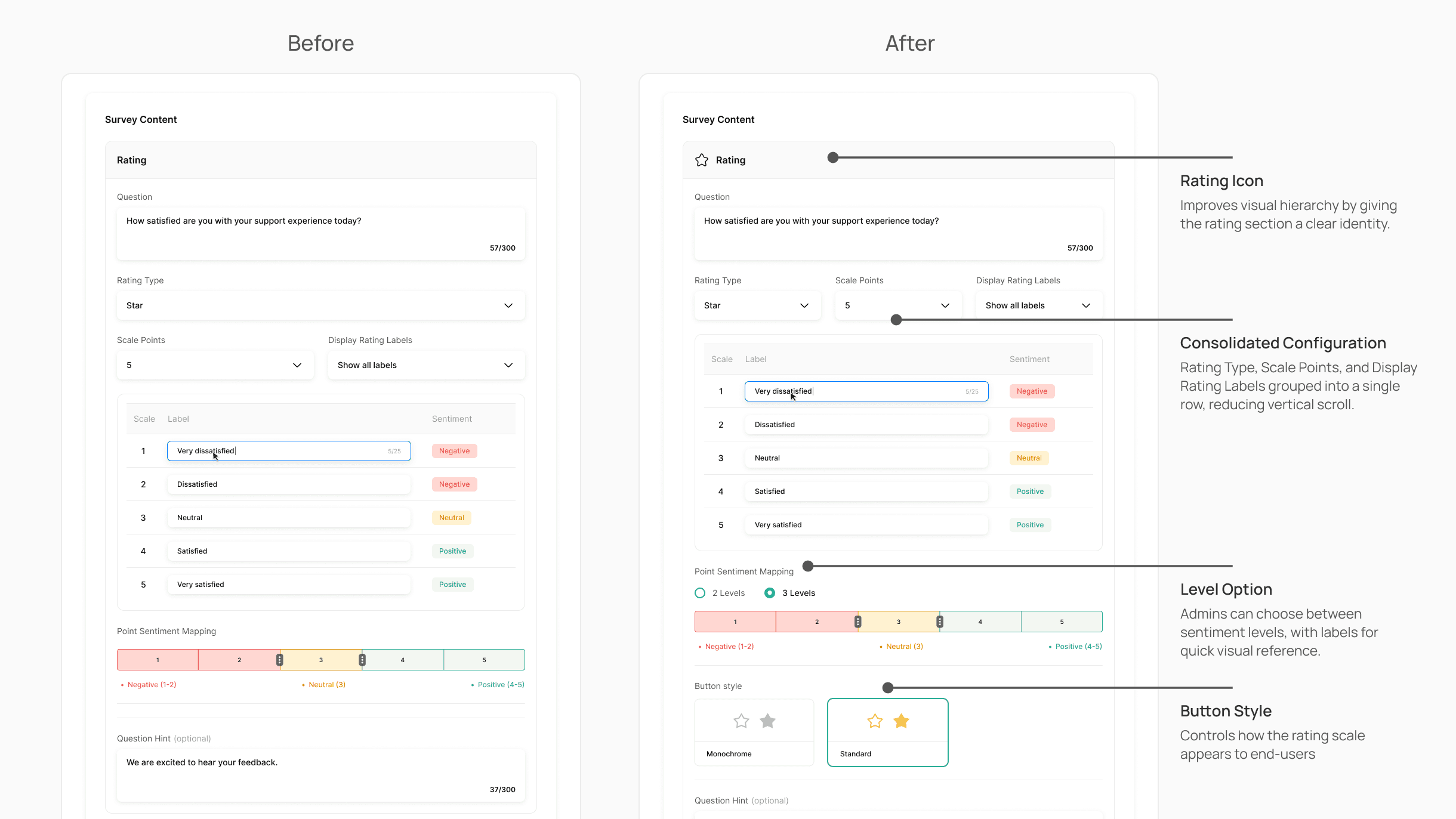The image size is (1456, 819).
Task: Grab the Negative–Neutral slider handle in After panel
Action: click(858, 622)
